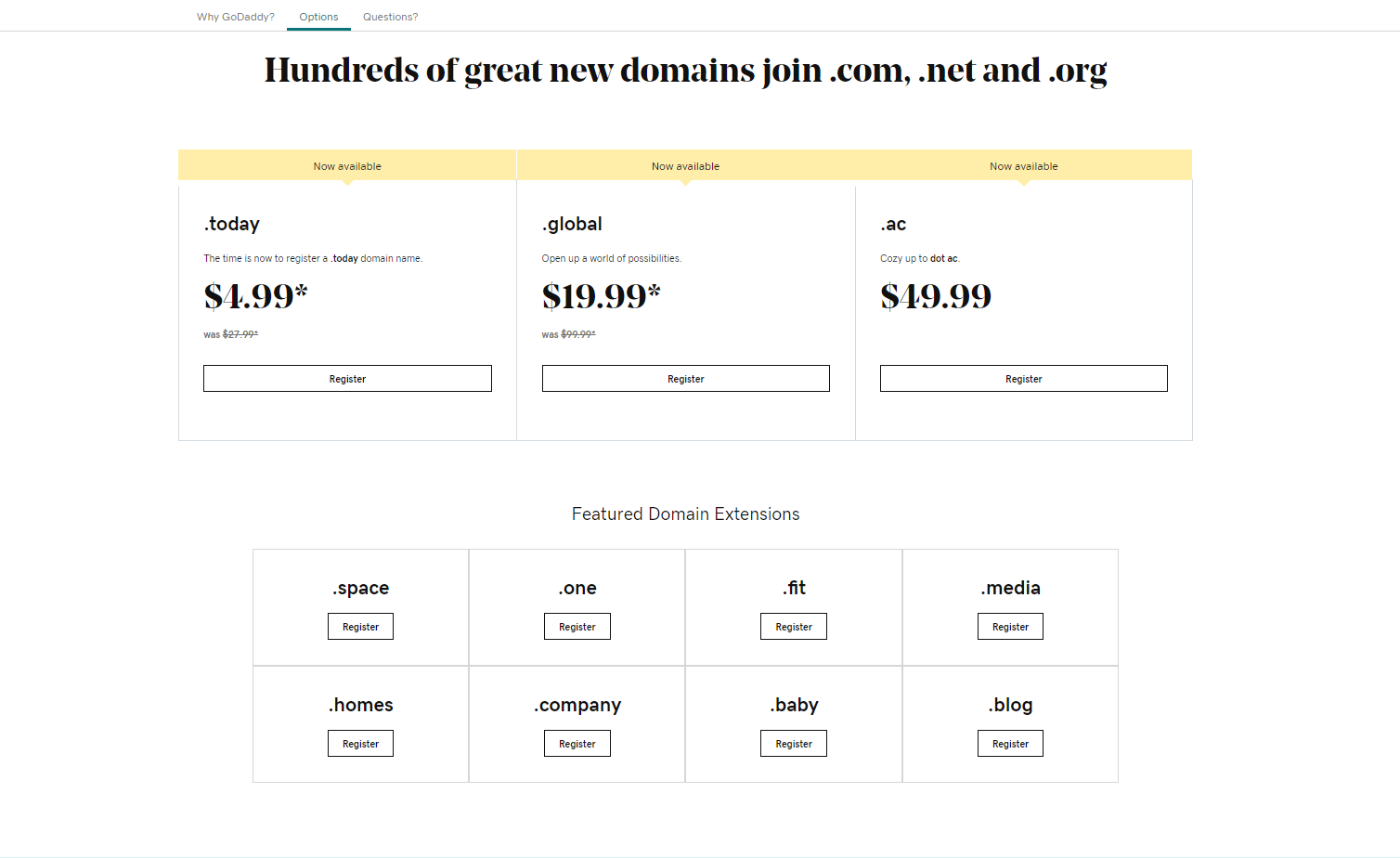Image resolution: width=1400 pixels, height=858 pixels.
Task: Register a .one domain extension
Action: click(x=577, y=626)
